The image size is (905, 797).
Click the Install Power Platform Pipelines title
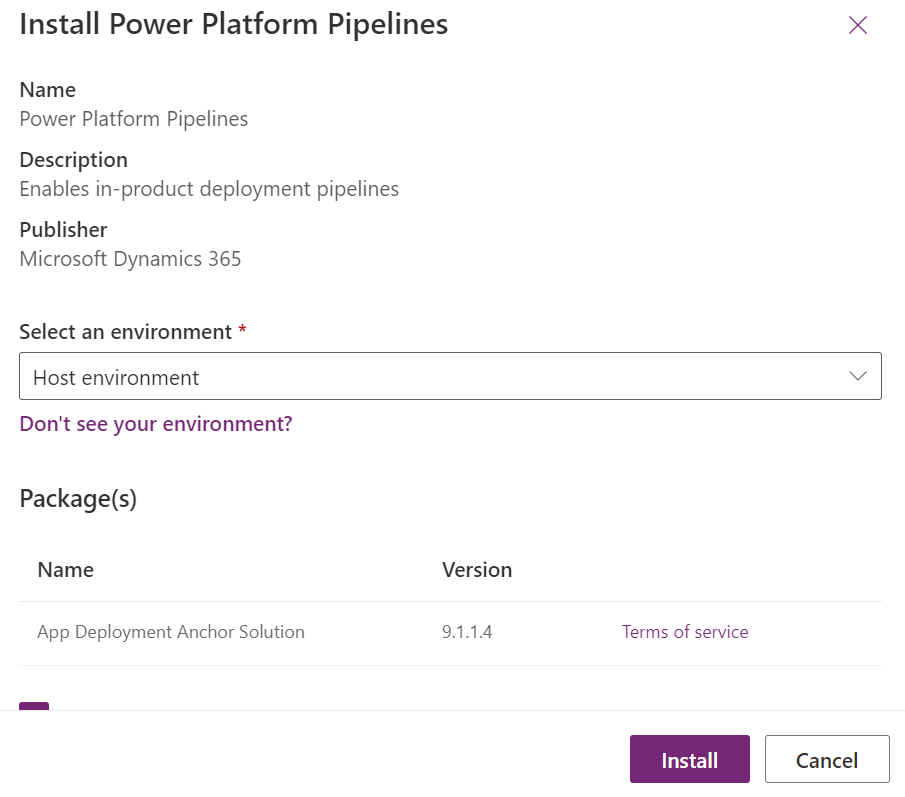click(234, 24)
